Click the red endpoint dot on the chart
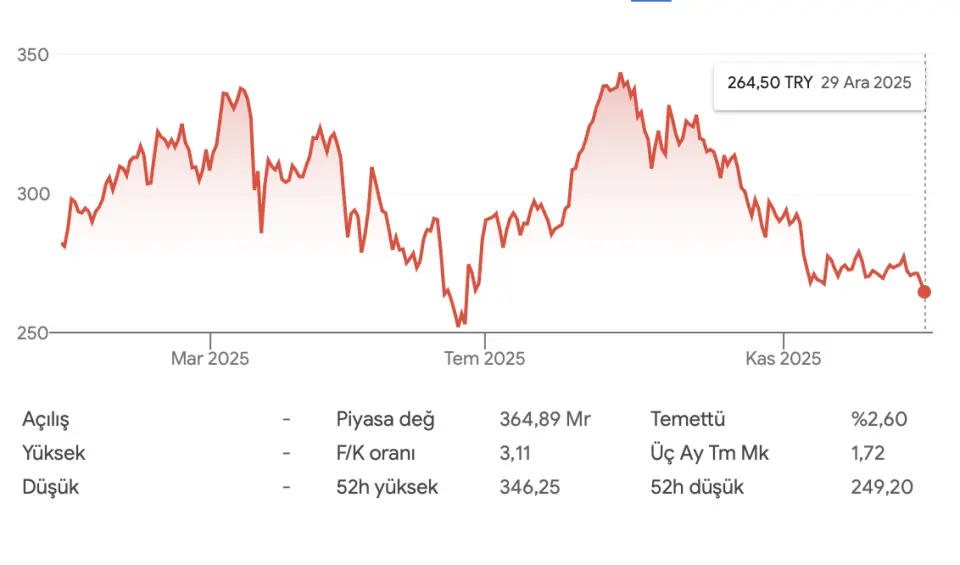Image resolution: width=960 pixels, height=565 pixels. tap(924, 292)
